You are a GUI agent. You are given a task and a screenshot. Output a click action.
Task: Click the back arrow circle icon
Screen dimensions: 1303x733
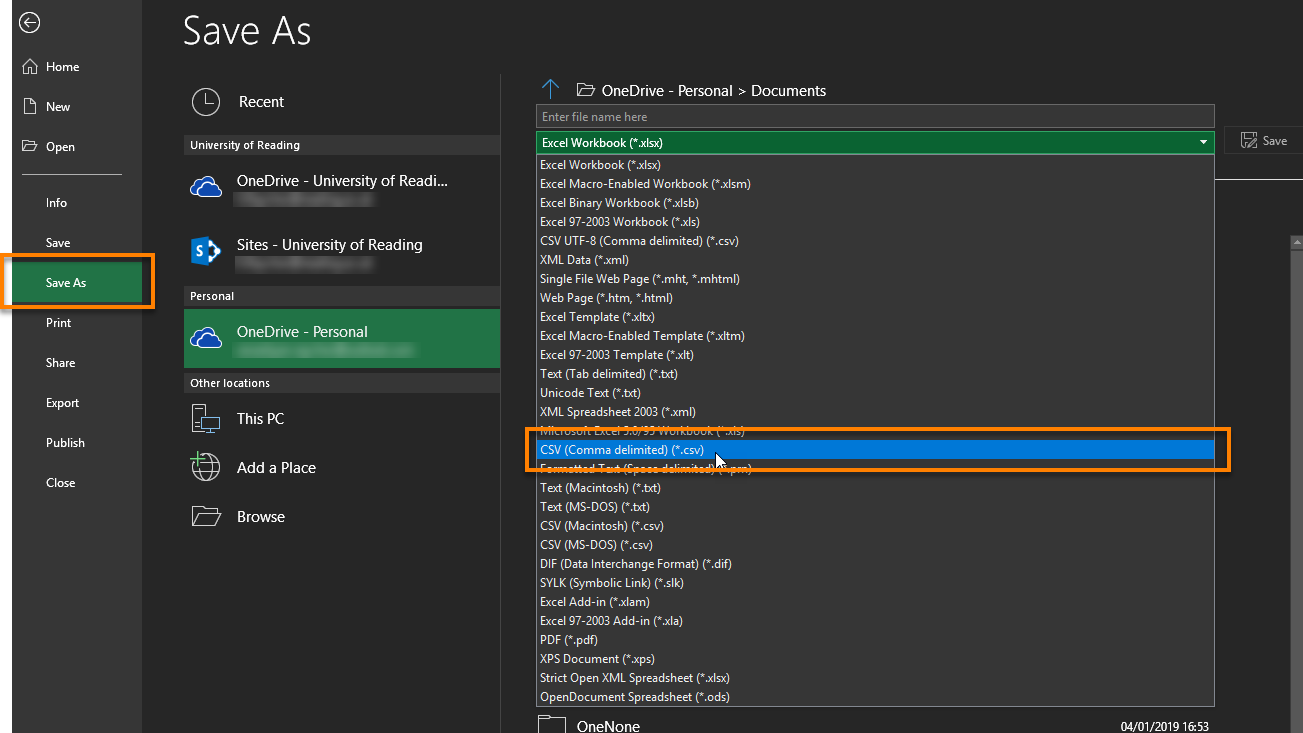click(x=30, y=22)
